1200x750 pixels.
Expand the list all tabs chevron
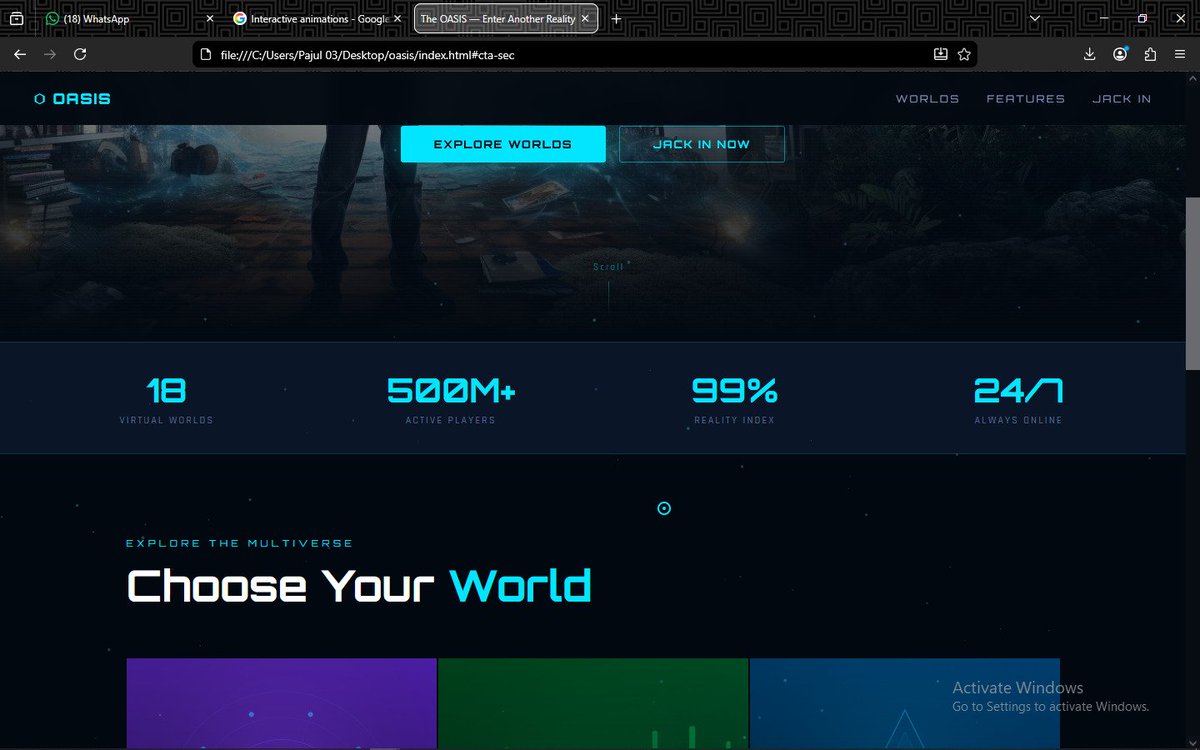tap(1034, 19)
